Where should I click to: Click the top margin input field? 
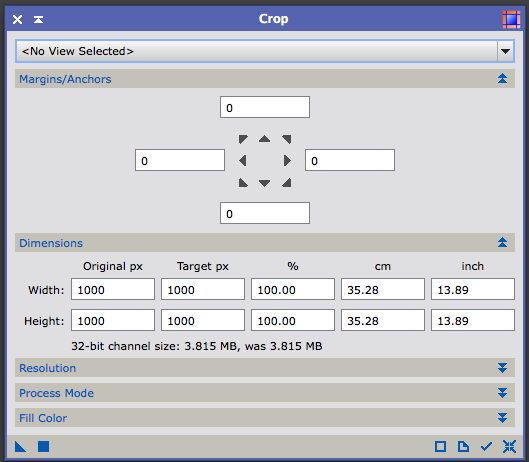coord(265,107)
